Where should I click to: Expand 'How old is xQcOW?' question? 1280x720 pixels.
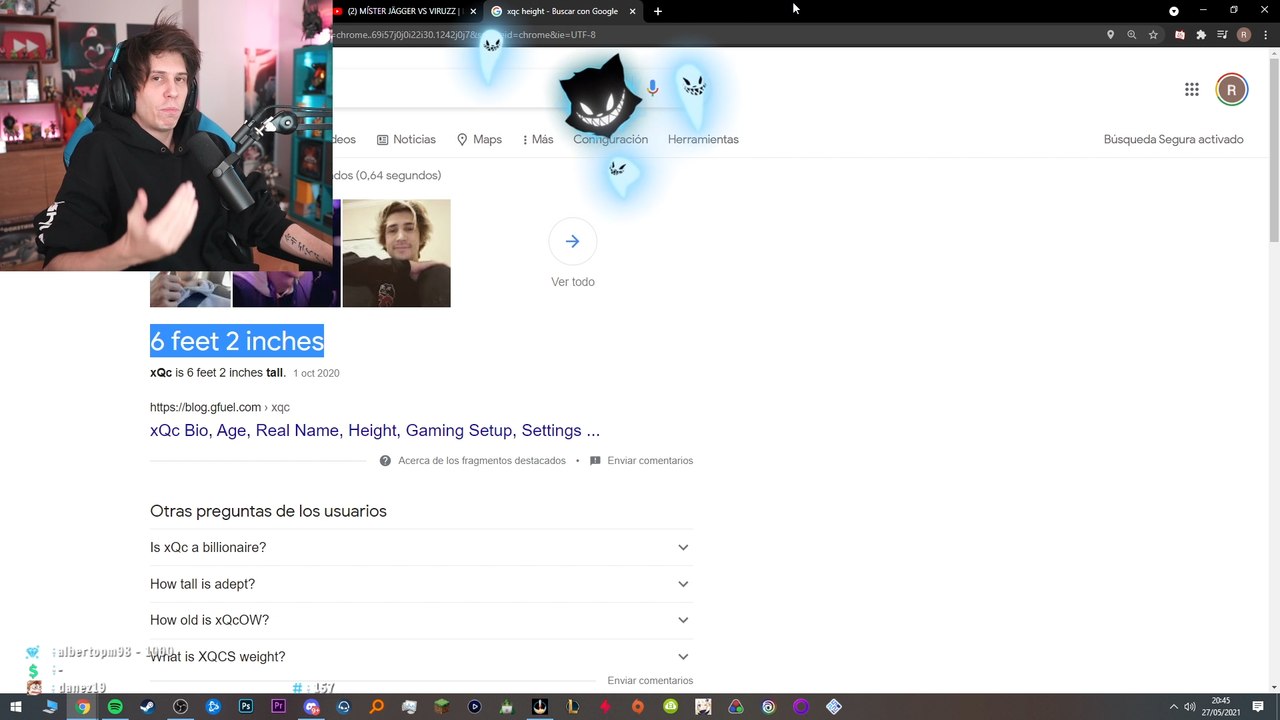(x=421, y=620)
